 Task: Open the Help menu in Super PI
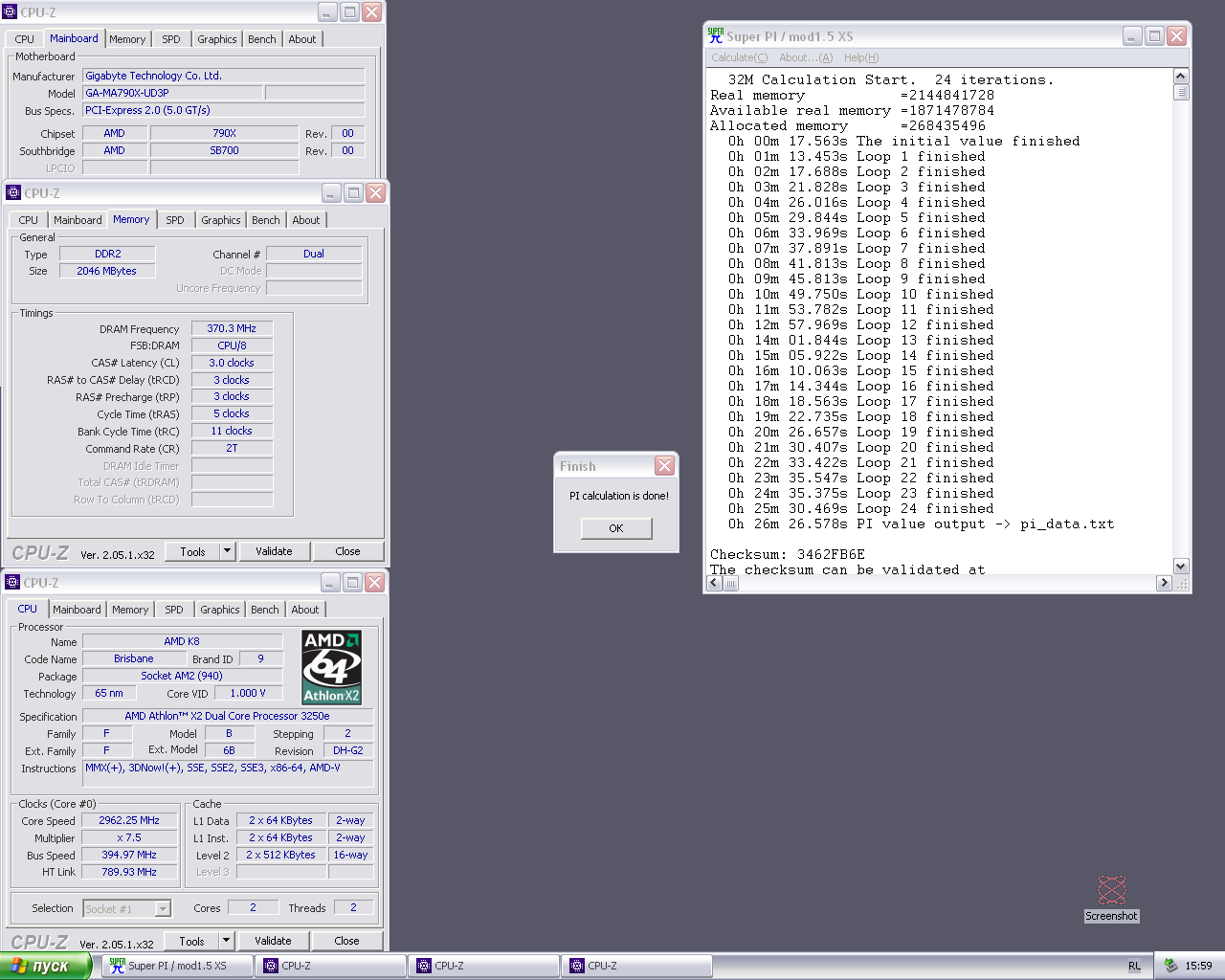(x=861, y=57)
